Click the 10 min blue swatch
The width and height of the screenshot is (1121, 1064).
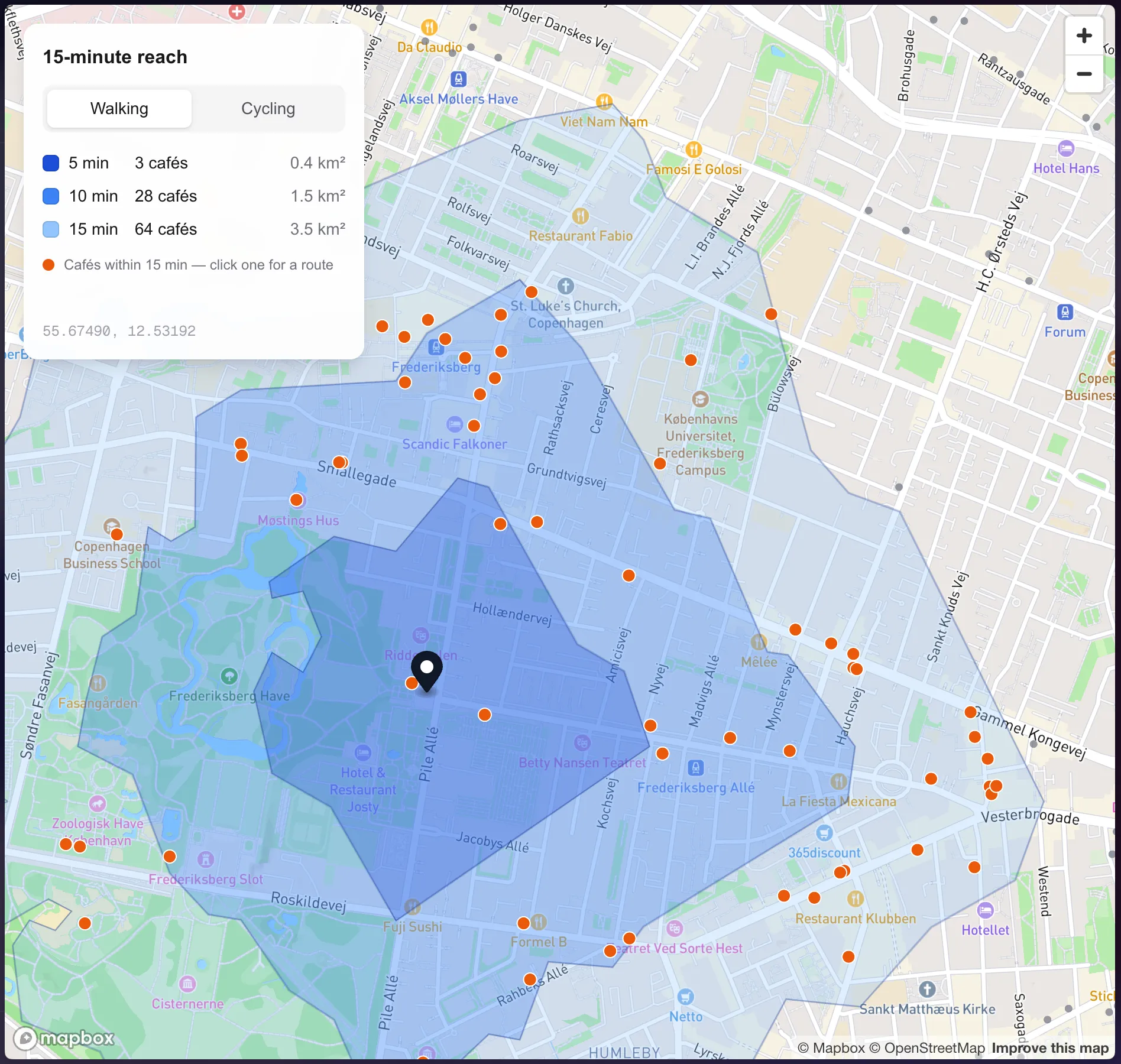click(51, 196)
